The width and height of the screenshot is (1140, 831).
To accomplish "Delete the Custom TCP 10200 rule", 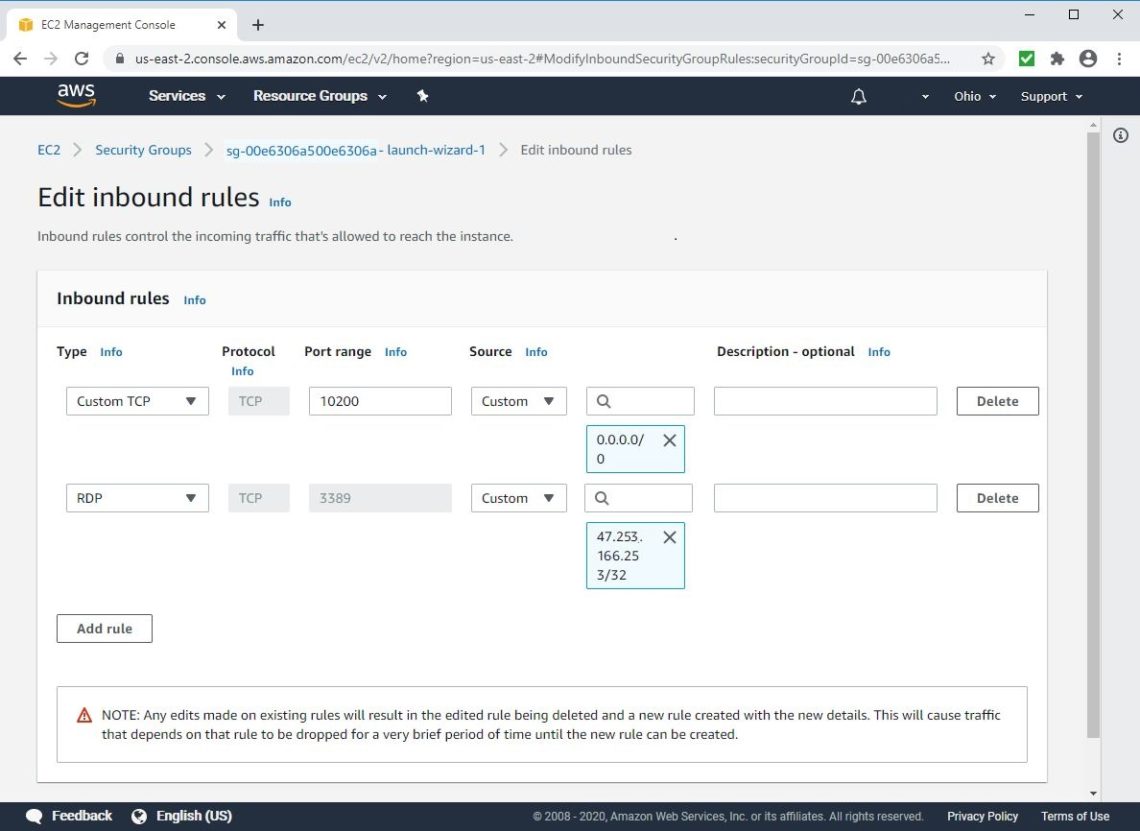I will coord(998,401).
